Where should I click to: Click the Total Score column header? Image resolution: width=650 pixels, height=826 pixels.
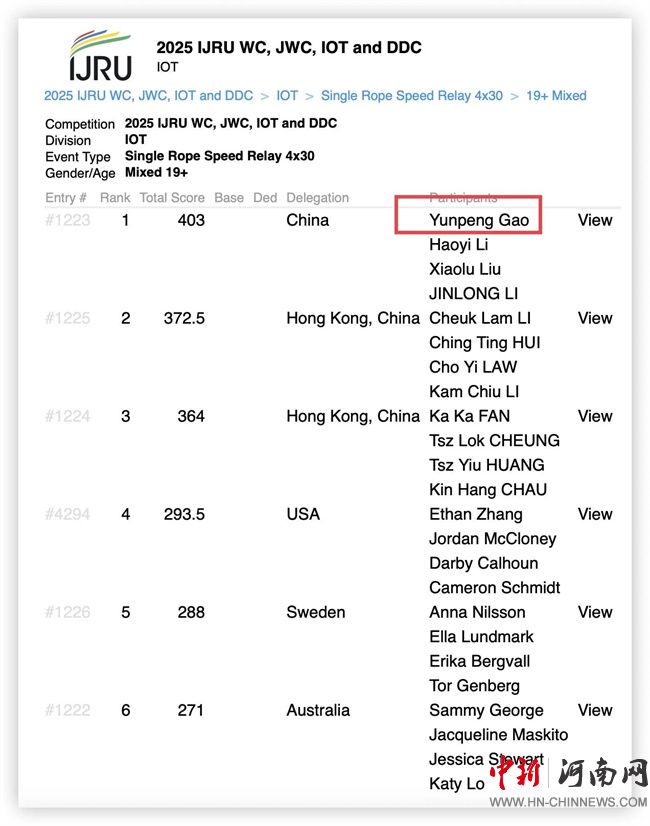[x=172, y=198]
